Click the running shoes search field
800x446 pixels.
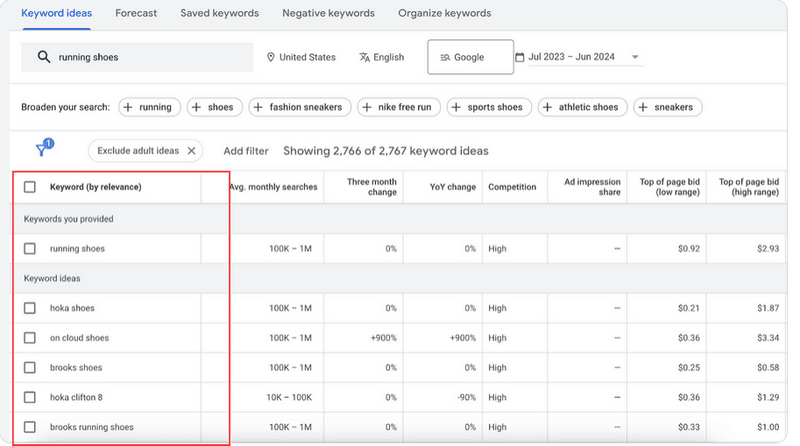coord(137,57)
